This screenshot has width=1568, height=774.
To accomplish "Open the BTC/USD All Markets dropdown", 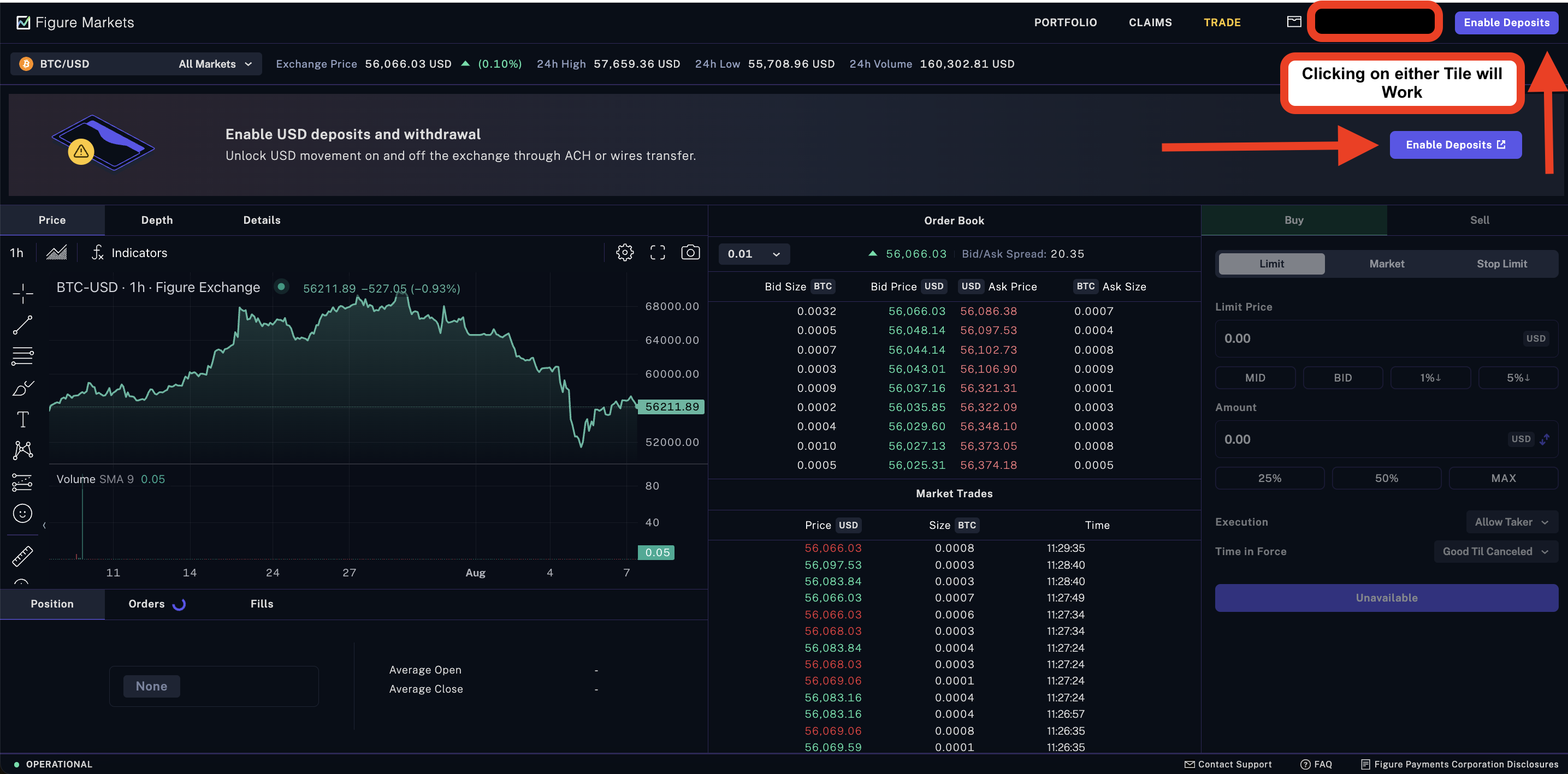I will [x=137, y=64].
